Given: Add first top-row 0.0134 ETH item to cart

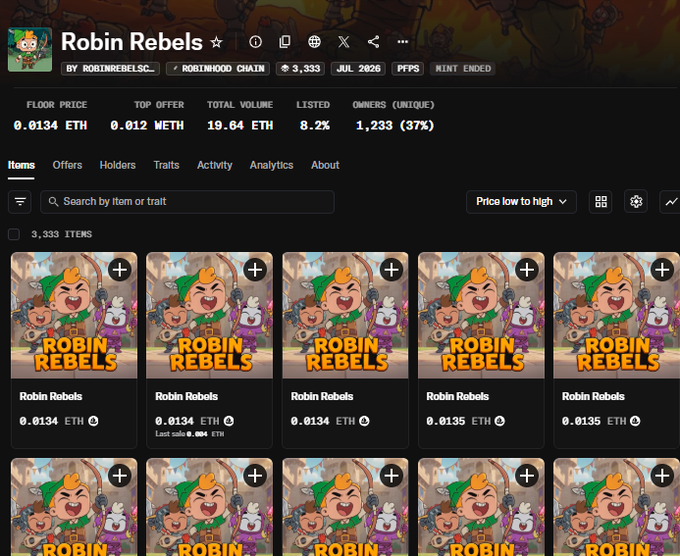Looking at the screenshot, I should tap(120, 270).
